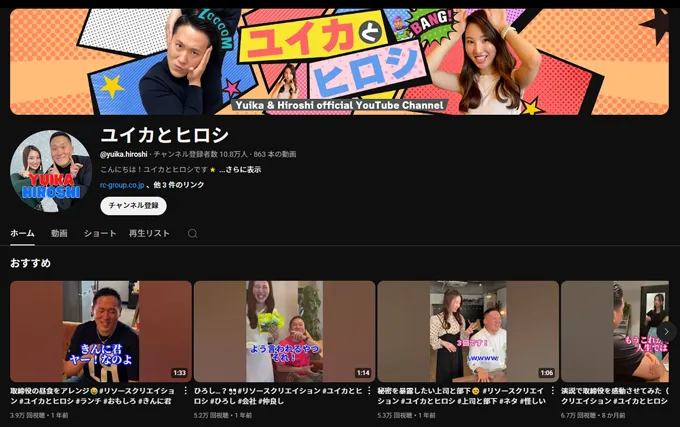Click the next arrow on the video carousel
Viewport: 680px width, 427px height.
tap(666, 332)
